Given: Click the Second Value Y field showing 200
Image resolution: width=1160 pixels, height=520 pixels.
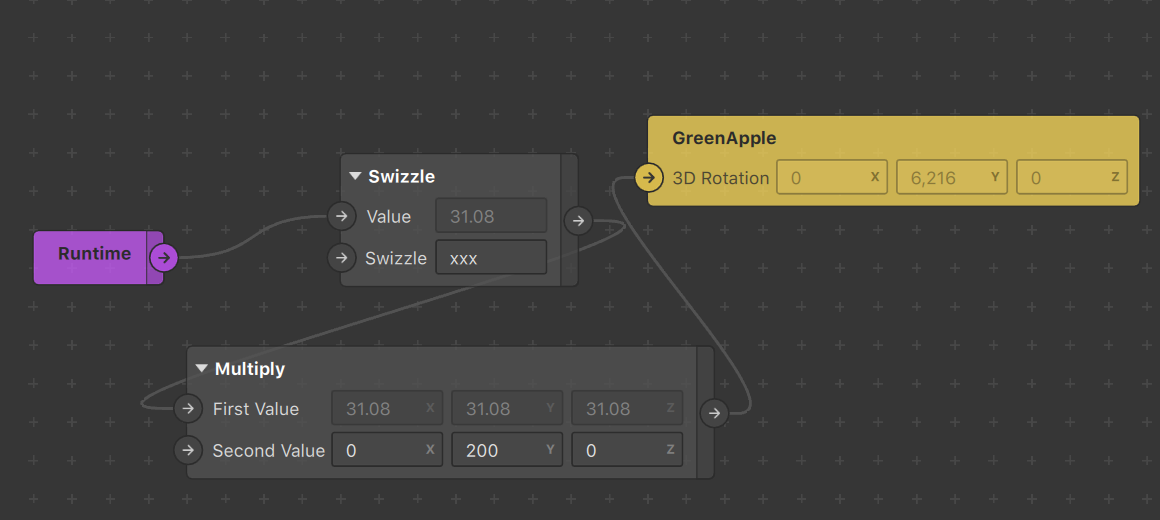Looking at the screenshot, I should 508,450.
